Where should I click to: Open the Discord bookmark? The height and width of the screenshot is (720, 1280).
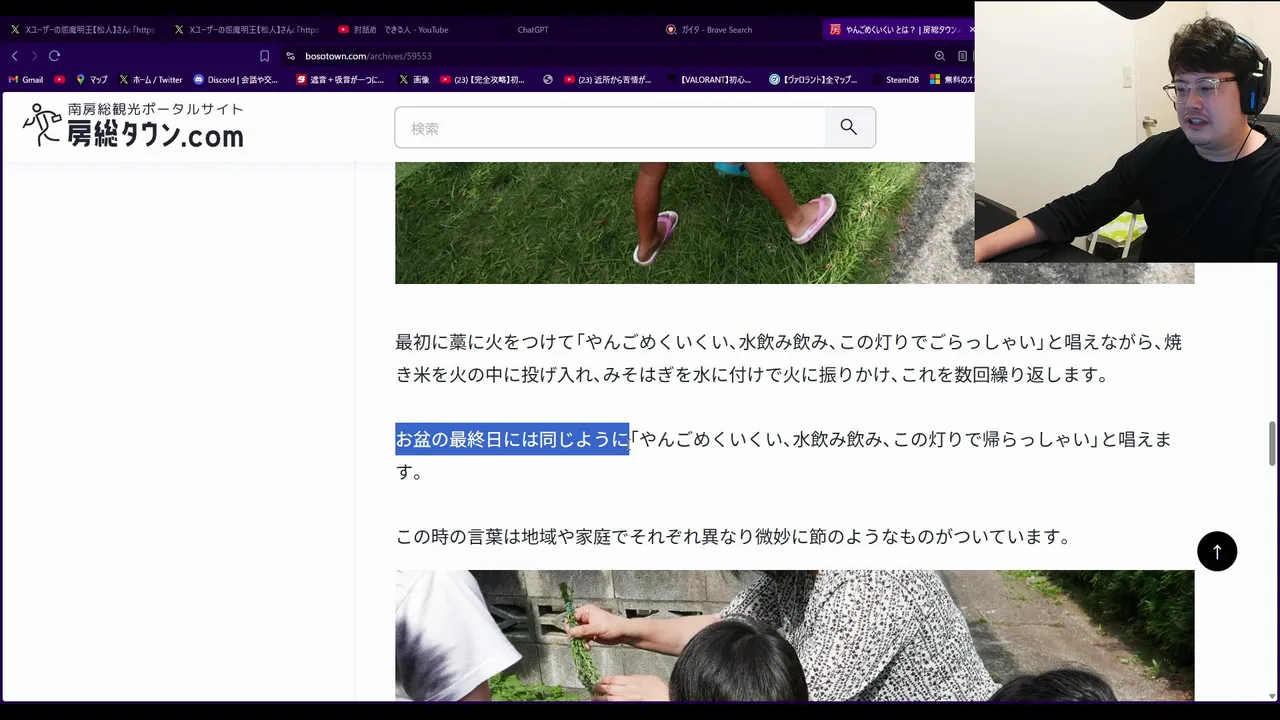[236, 79]
